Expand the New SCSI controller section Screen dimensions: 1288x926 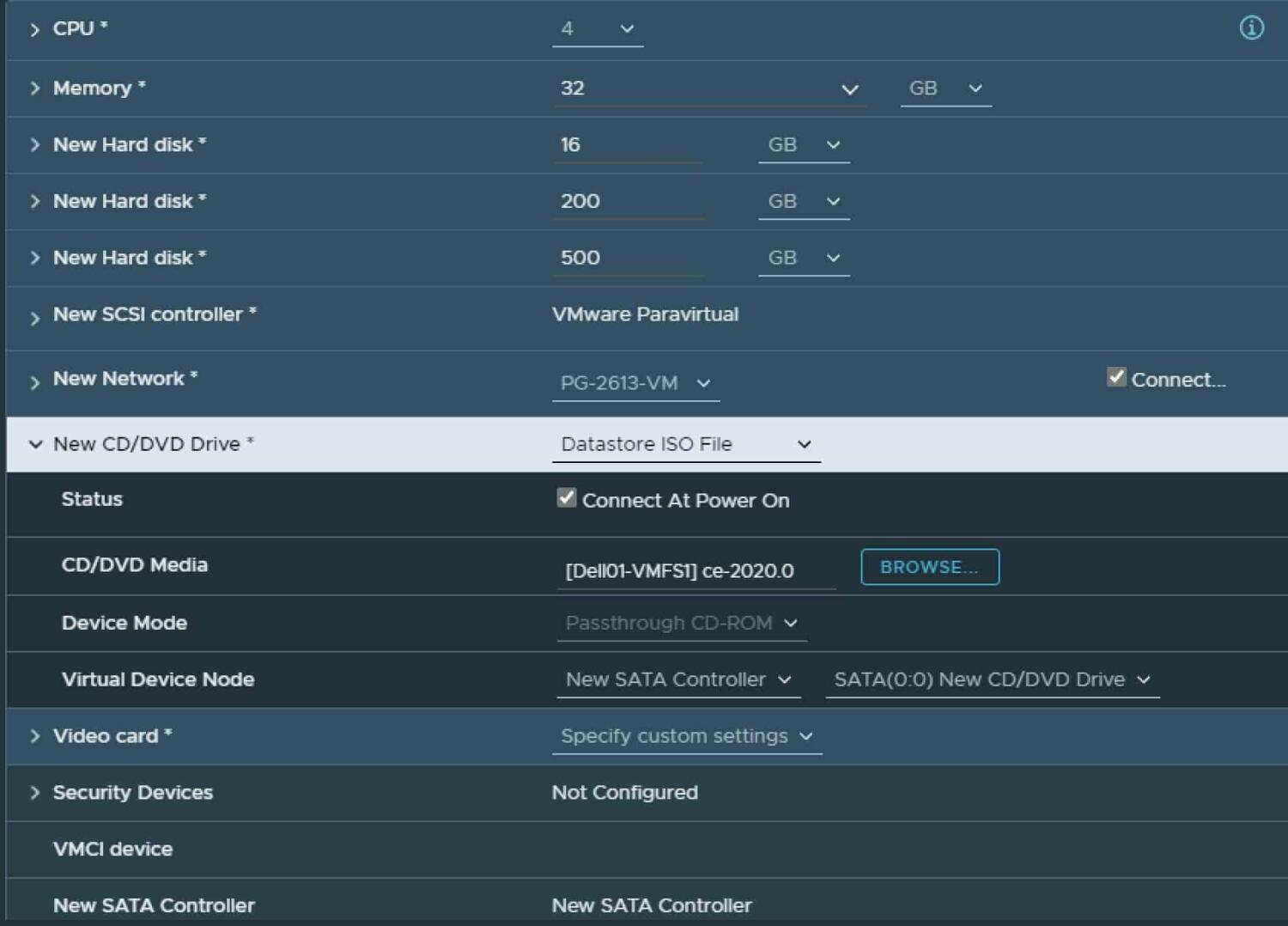[x=34, y=315]
